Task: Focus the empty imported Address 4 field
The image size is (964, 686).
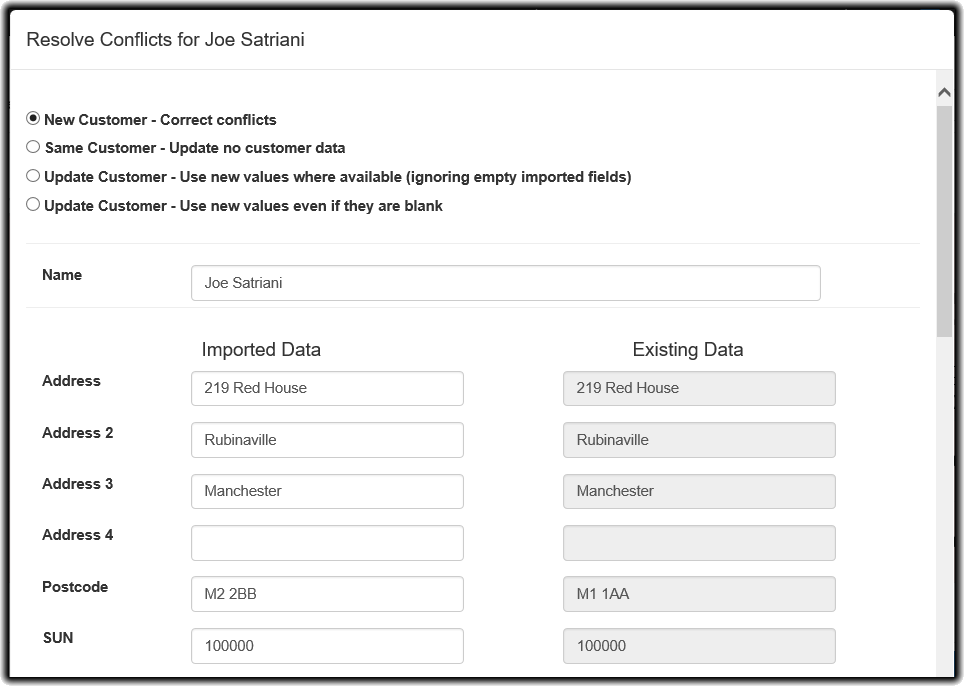Action: [x=327, y=543]
